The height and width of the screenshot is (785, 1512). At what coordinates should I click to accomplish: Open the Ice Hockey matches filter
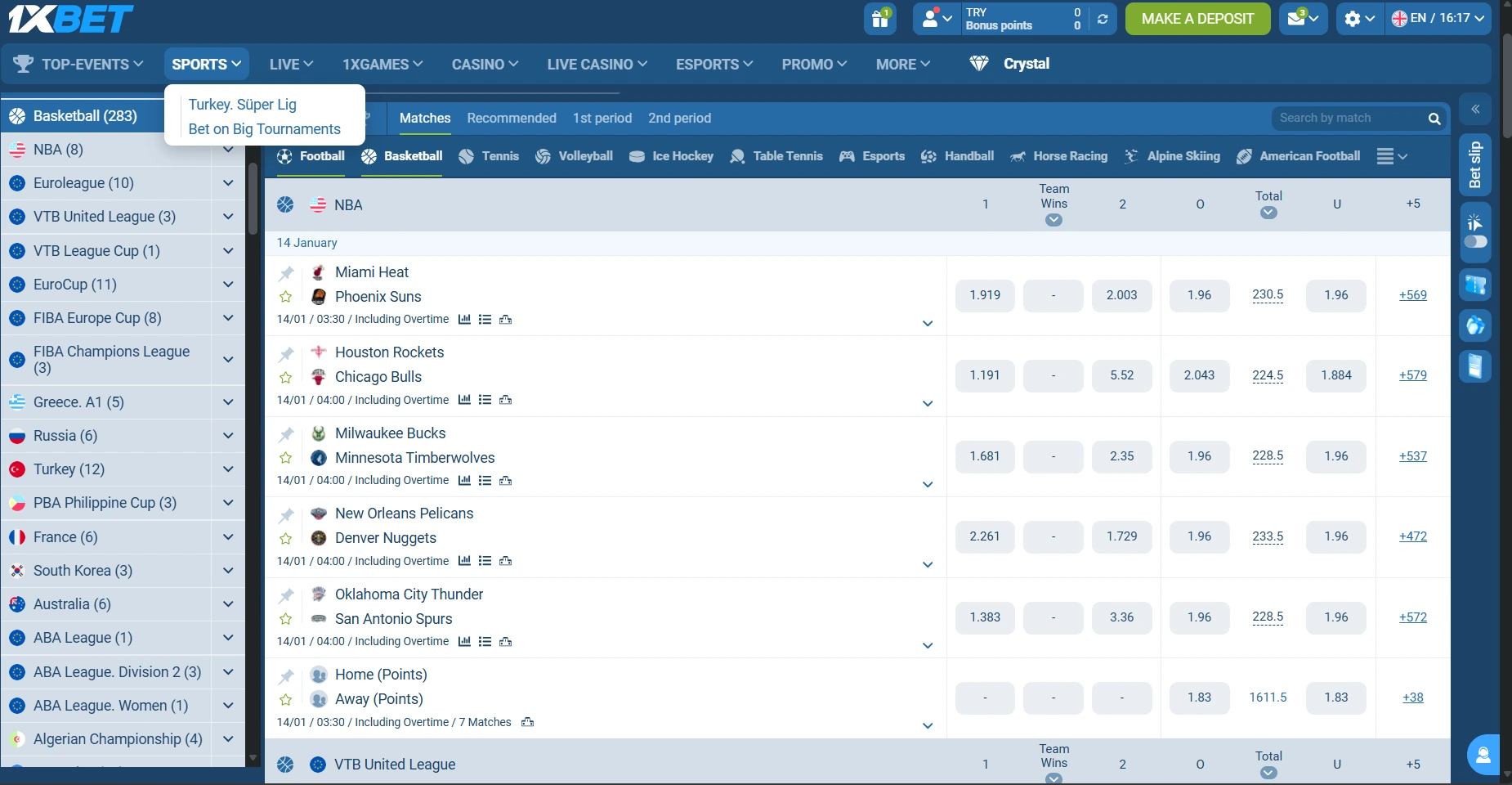pos(671,156)
